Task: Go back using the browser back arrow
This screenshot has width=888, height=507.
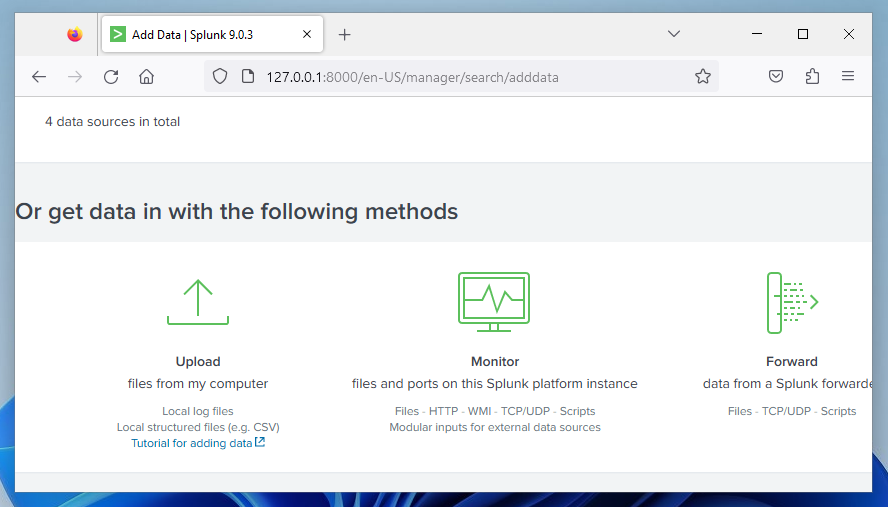Action: [x=39, y=76]
